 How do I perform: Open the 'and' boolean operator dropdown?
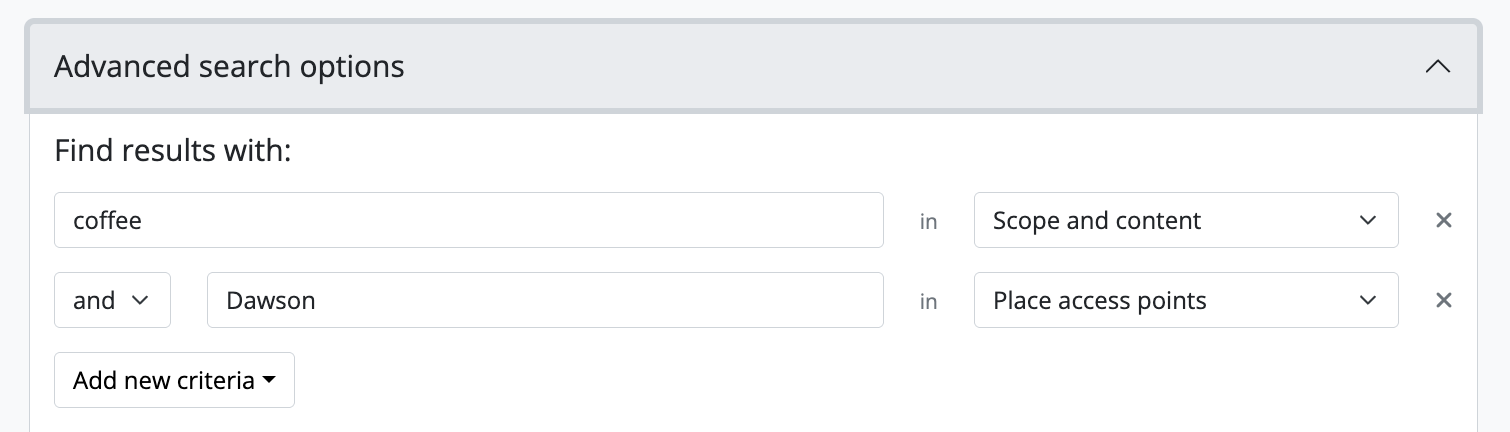point(112,300)
